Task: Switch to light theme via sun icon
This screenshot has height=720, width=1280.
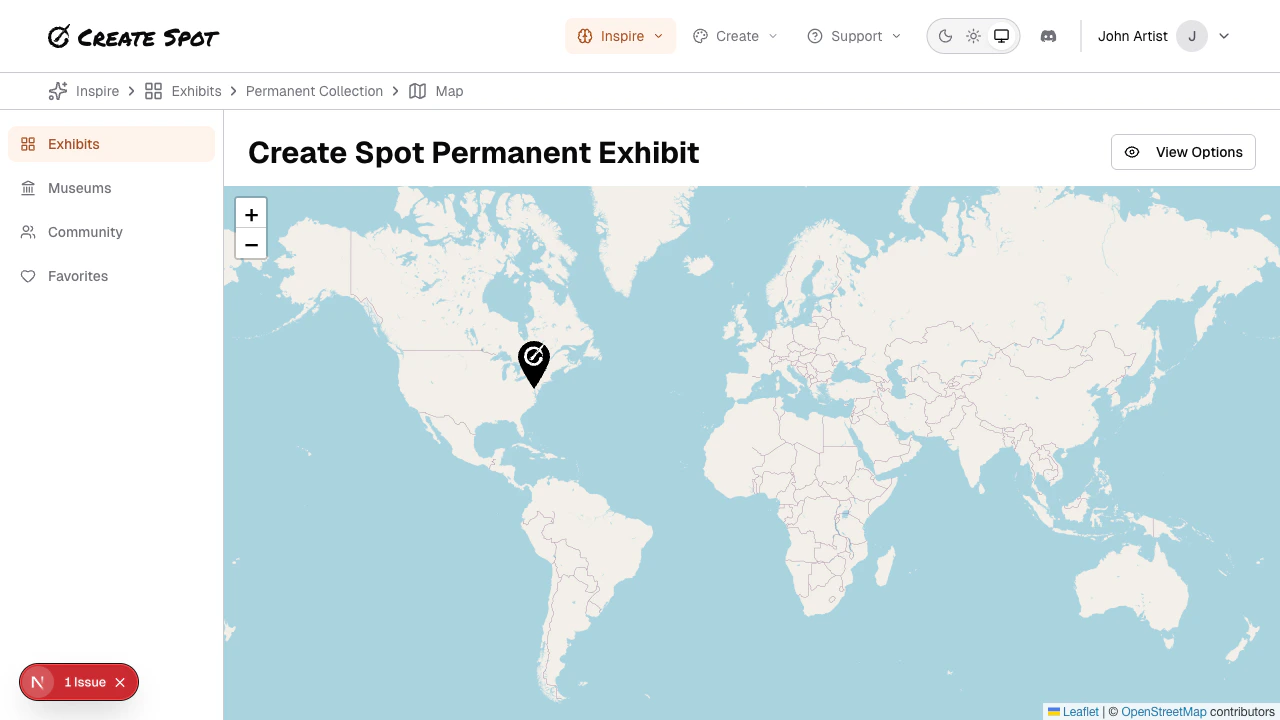Action: pos(973,35)
